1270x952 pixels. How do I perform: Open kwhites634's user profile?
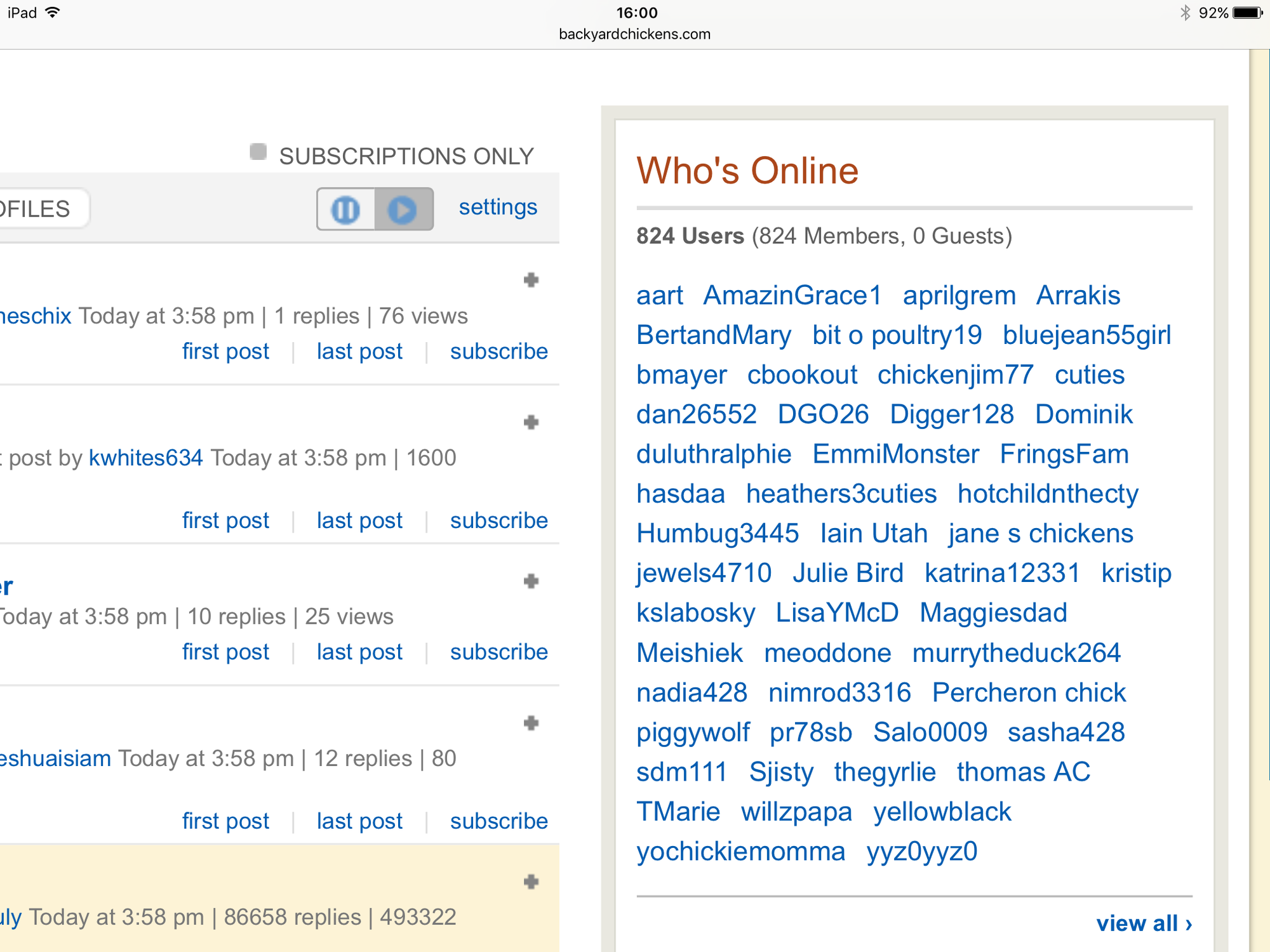pos(145,458)
